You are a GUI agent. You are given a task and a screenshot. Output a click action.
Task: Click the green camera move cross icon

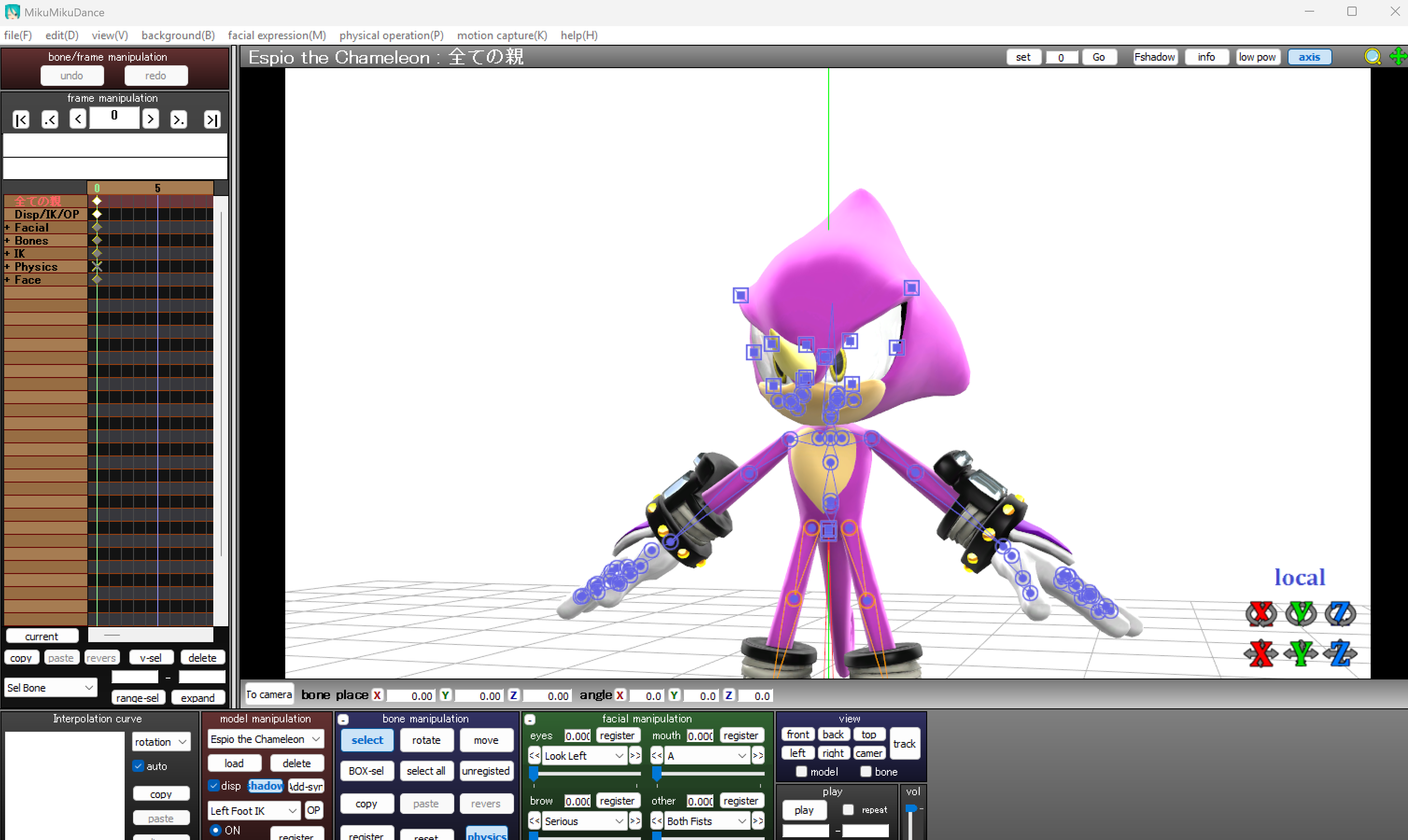pos(1397,56)
